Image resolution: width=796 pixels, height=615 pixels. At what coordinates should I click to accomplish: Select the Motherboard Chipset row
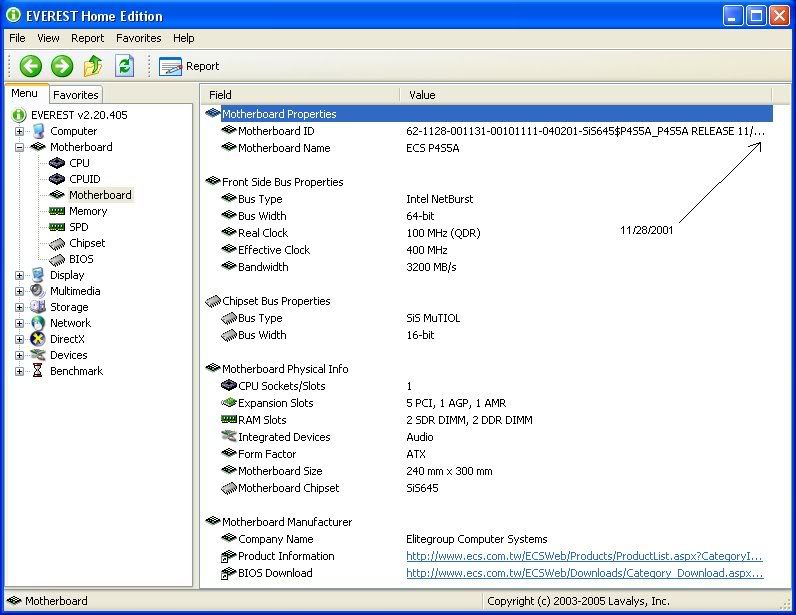[488, 488]
